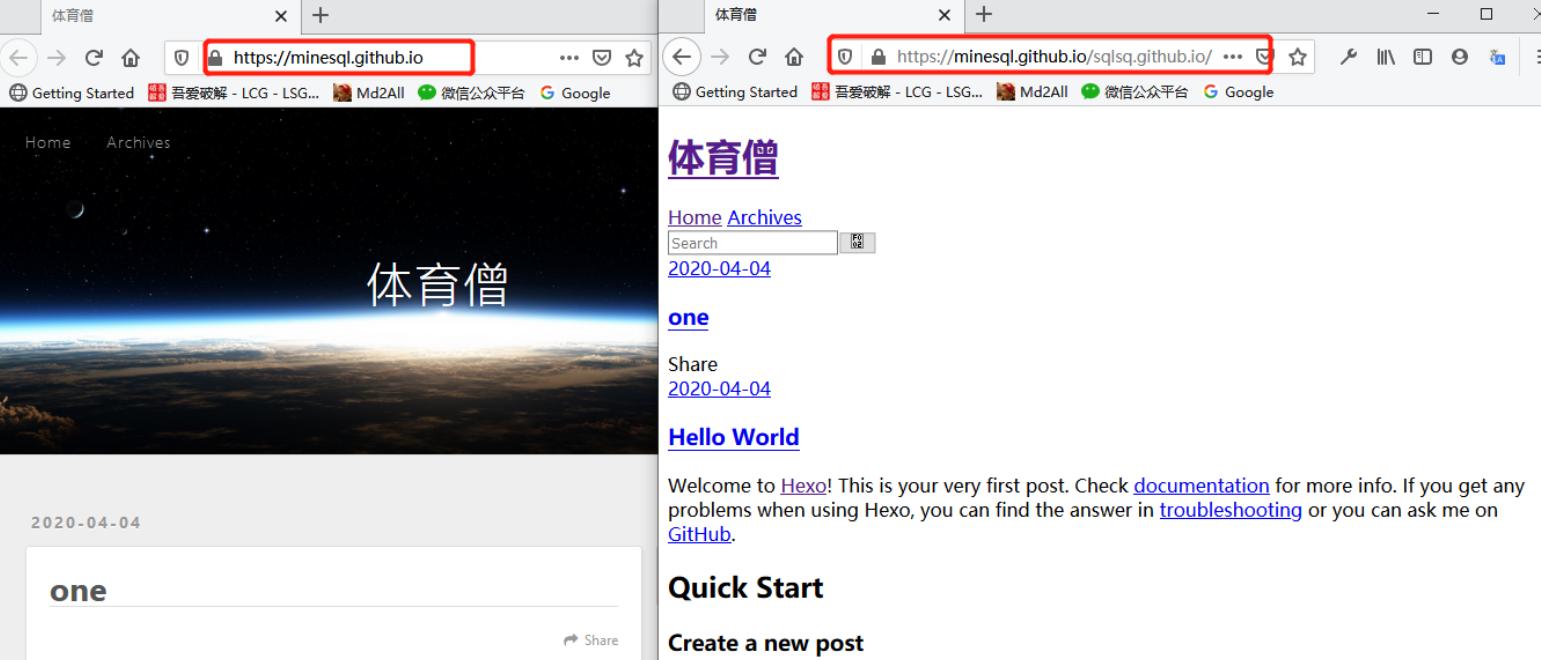
Task: Open the 'one' post title on left page
Action: [78, 591]
